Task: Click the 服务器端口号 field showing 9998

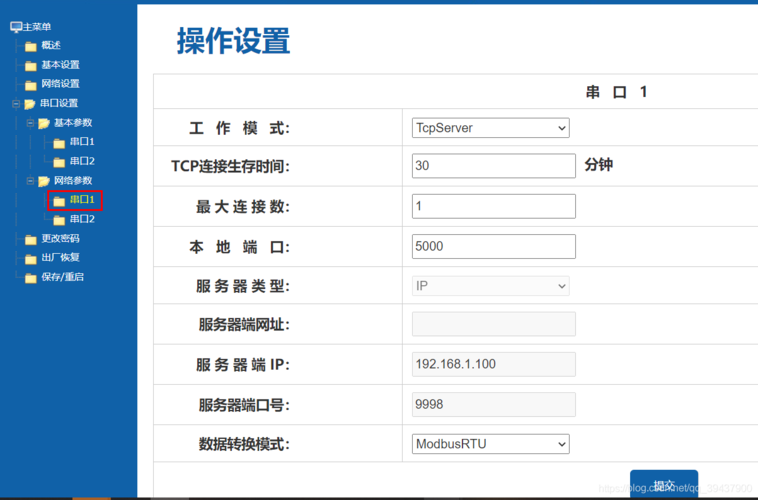Action: tap(494, 404)
